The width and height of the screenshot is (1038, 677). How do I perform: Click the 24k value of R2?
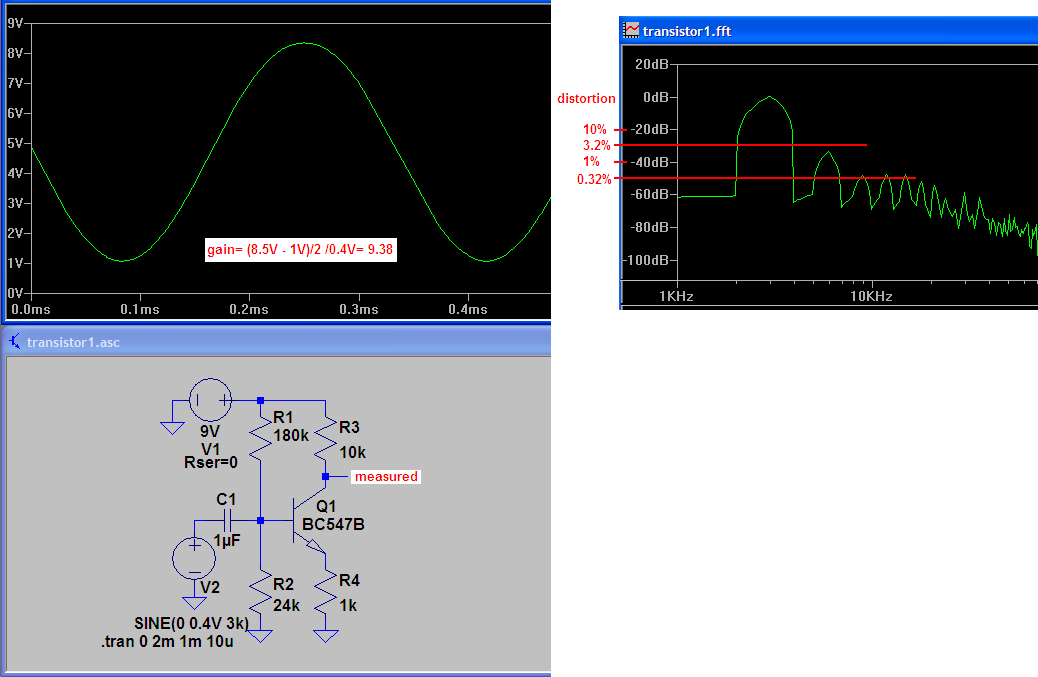click(x=287, y=605)
